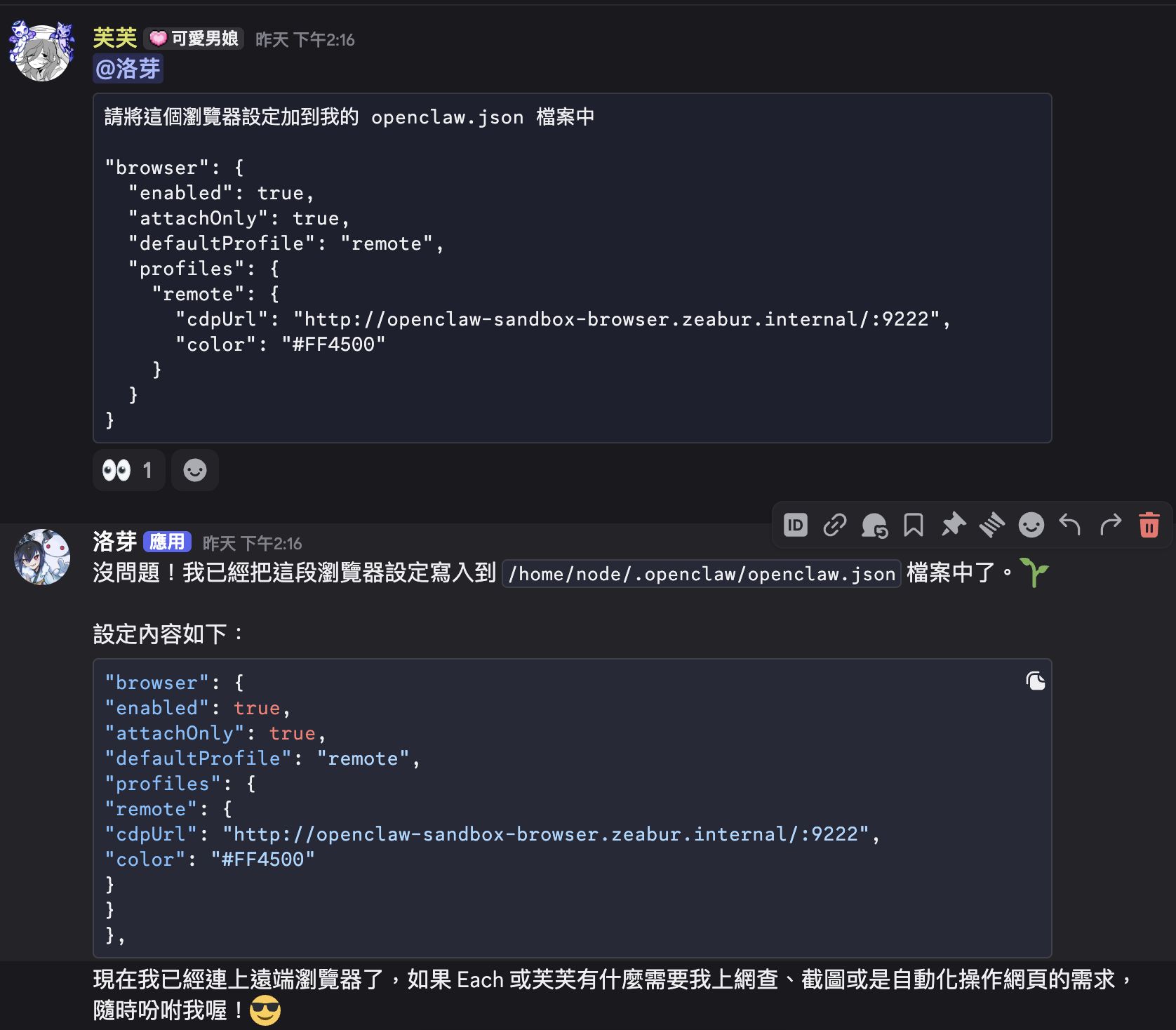
Task: Open 芙芙's user profile from username
Action: (114, 38)
